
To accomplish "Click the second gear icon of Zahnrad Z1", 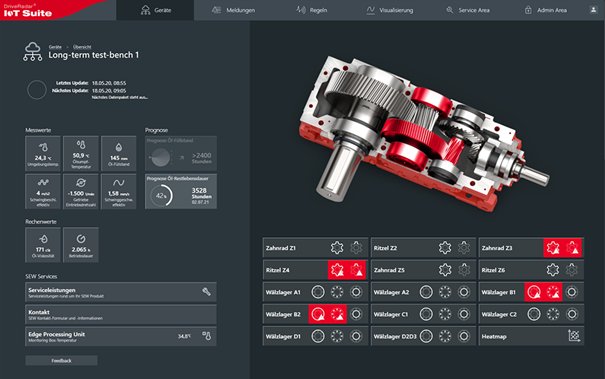I will pyautogui.click(x=356, y=248).
